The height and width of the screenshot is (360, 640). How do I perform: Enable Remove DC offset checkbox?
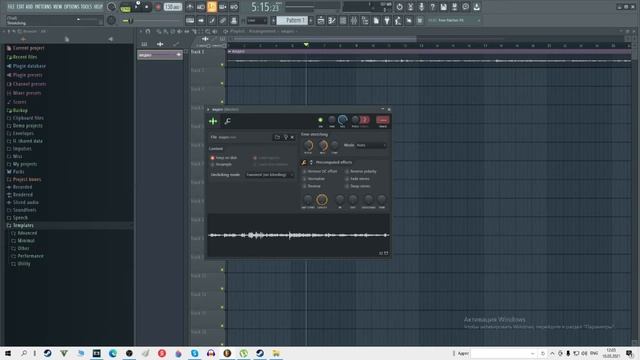pos(304,171)
